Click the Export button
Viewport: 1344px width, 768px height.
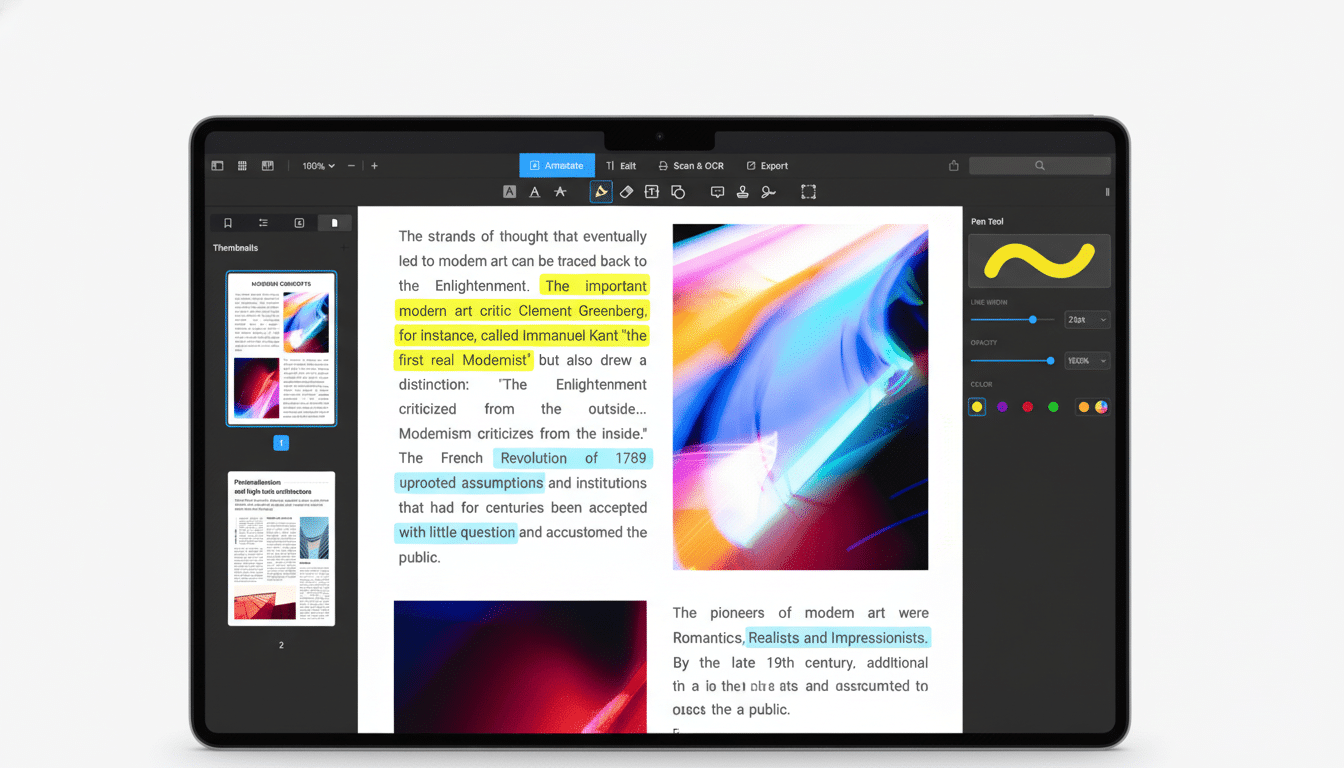tap(766, 165)
